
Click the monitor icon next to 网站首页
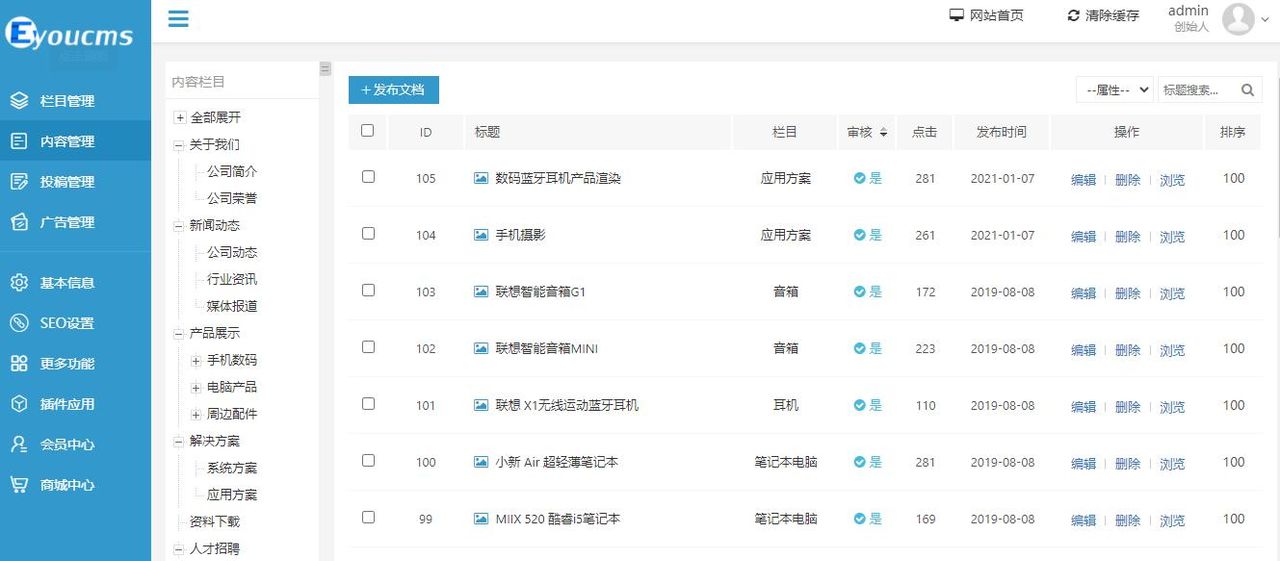(x=956, y=15)
